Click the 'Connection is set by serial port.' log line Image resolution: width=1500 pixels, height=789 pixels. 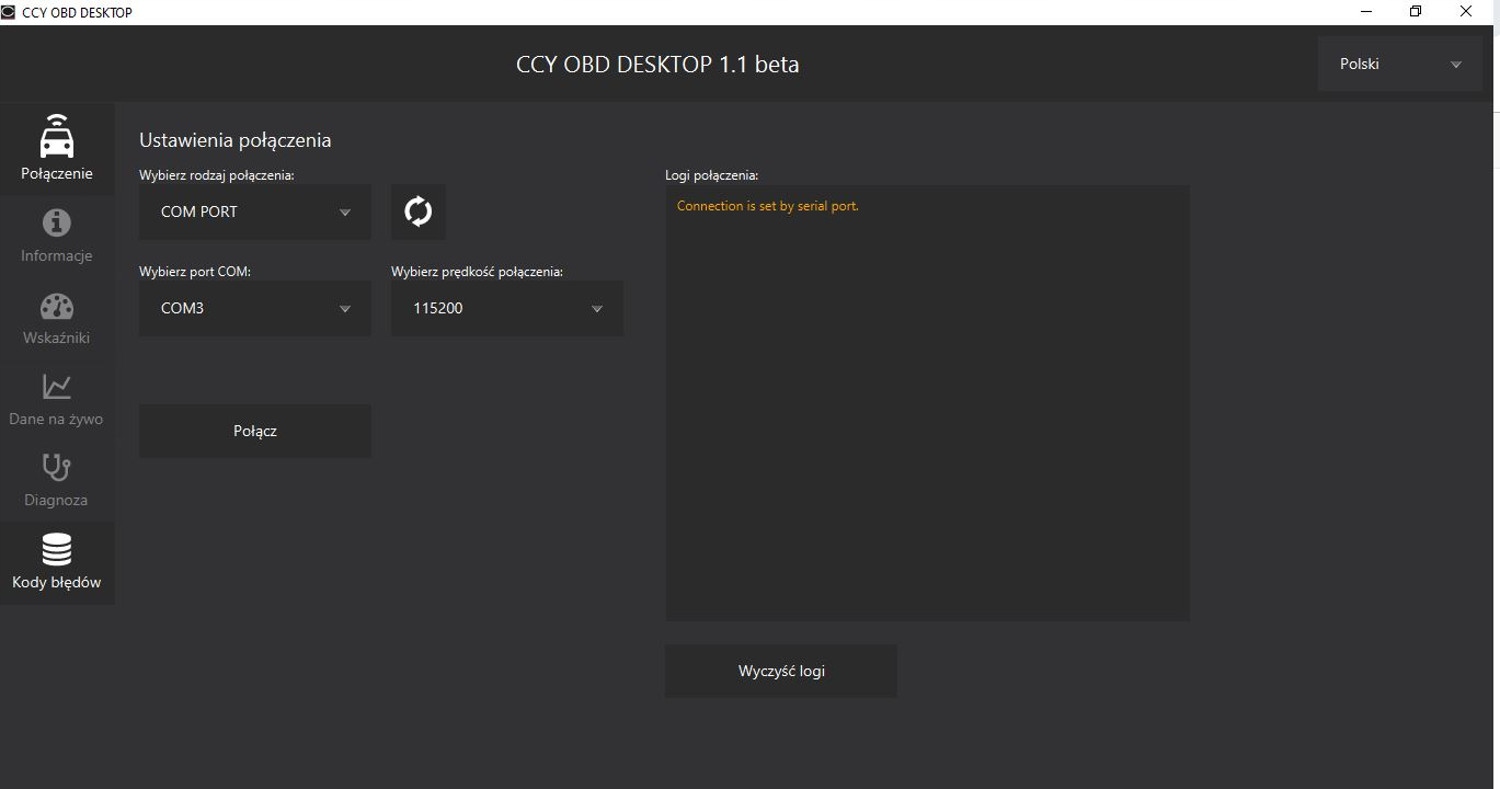coord(768,206)
